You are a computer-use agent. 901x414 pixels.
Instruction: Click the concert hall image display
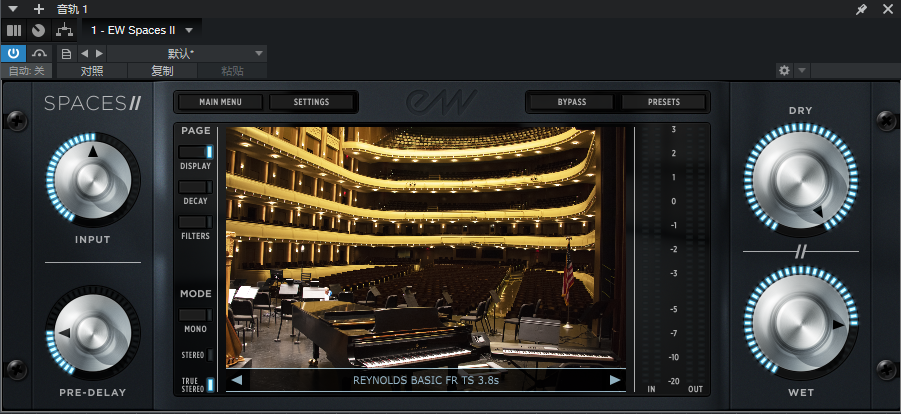tap(426, 247)
